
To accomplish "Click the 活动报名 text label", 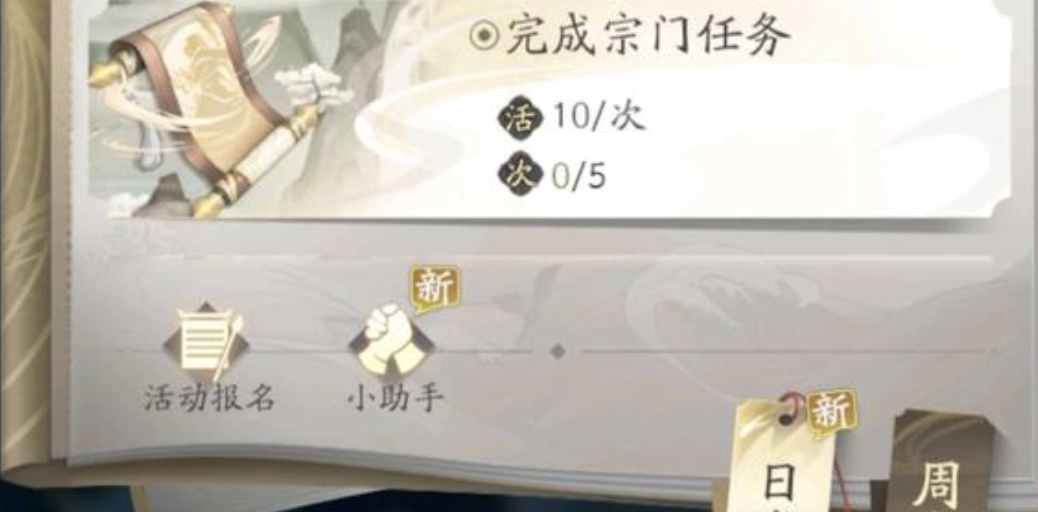I will tap(209, 397).
